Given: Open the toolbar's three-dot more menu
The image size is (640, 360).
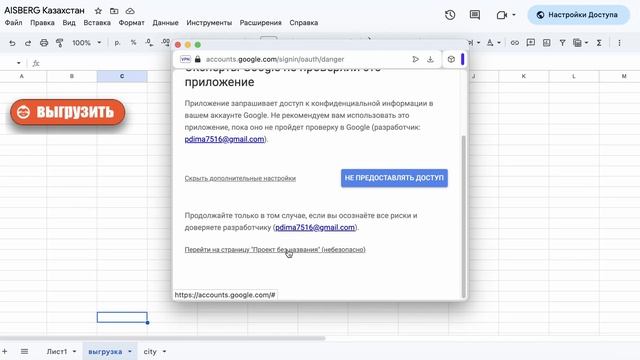Looking at the screenshot, I should (619, 42).
